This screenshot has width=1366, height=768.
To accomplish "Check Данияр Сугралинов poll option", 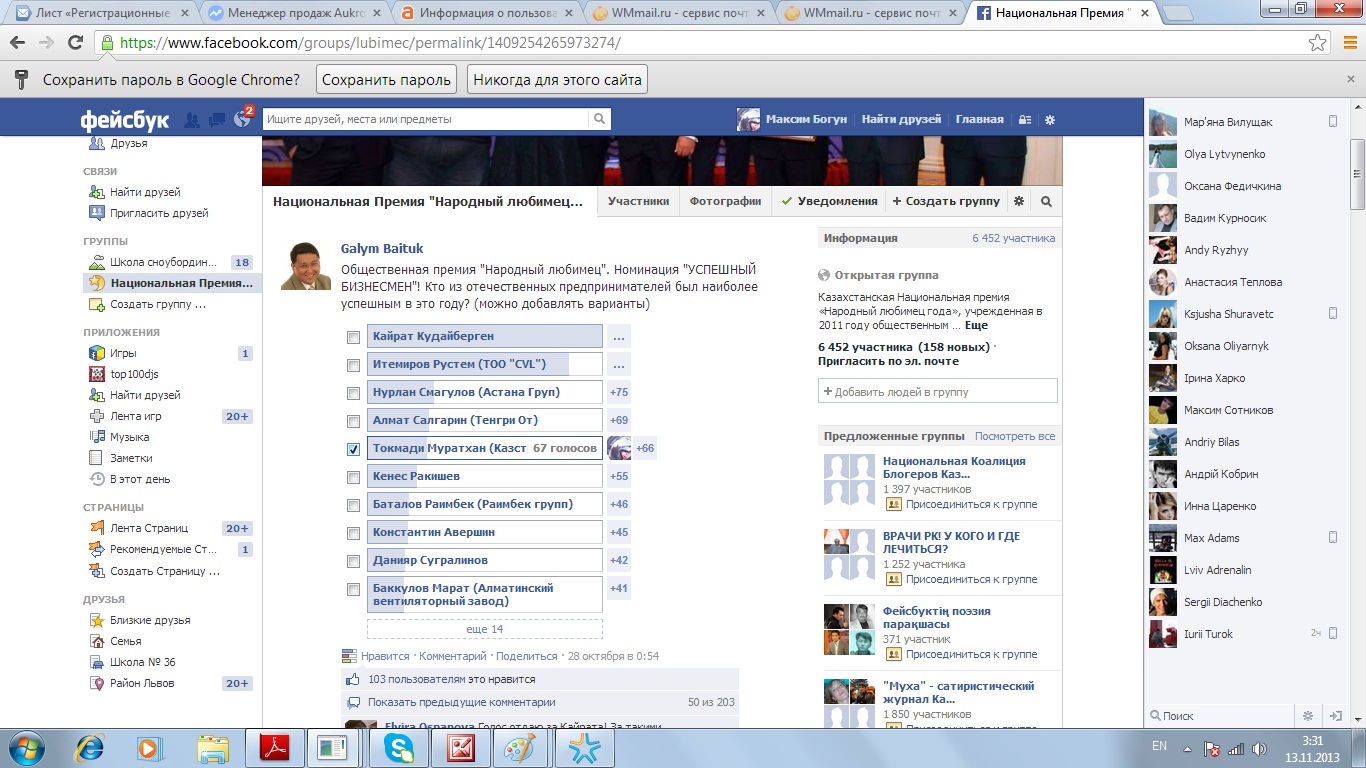I will [x=353, y=561].
